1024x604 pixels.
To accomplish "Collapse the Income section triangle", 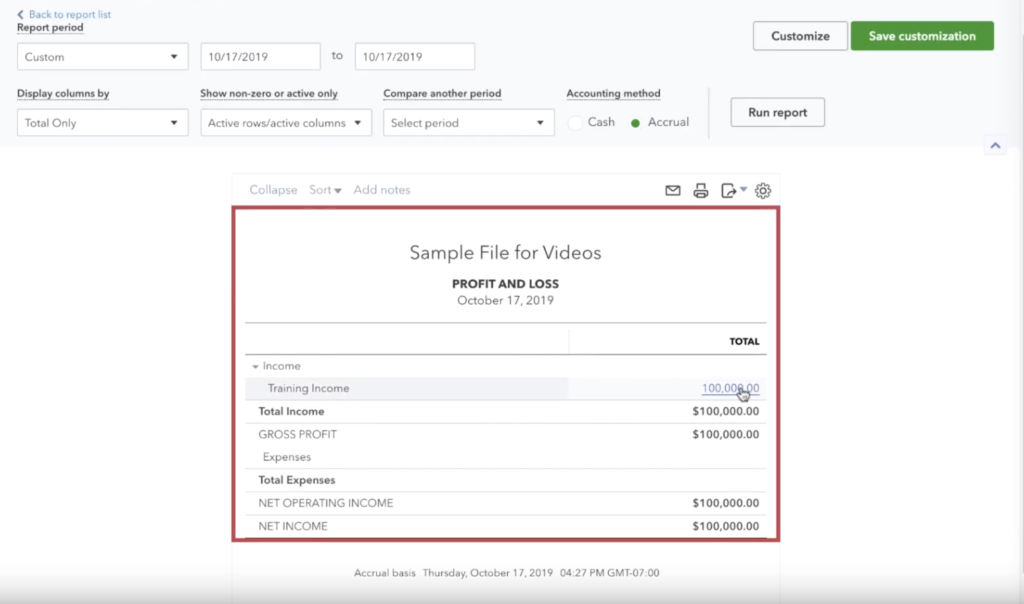I will [x=255, y=367].
